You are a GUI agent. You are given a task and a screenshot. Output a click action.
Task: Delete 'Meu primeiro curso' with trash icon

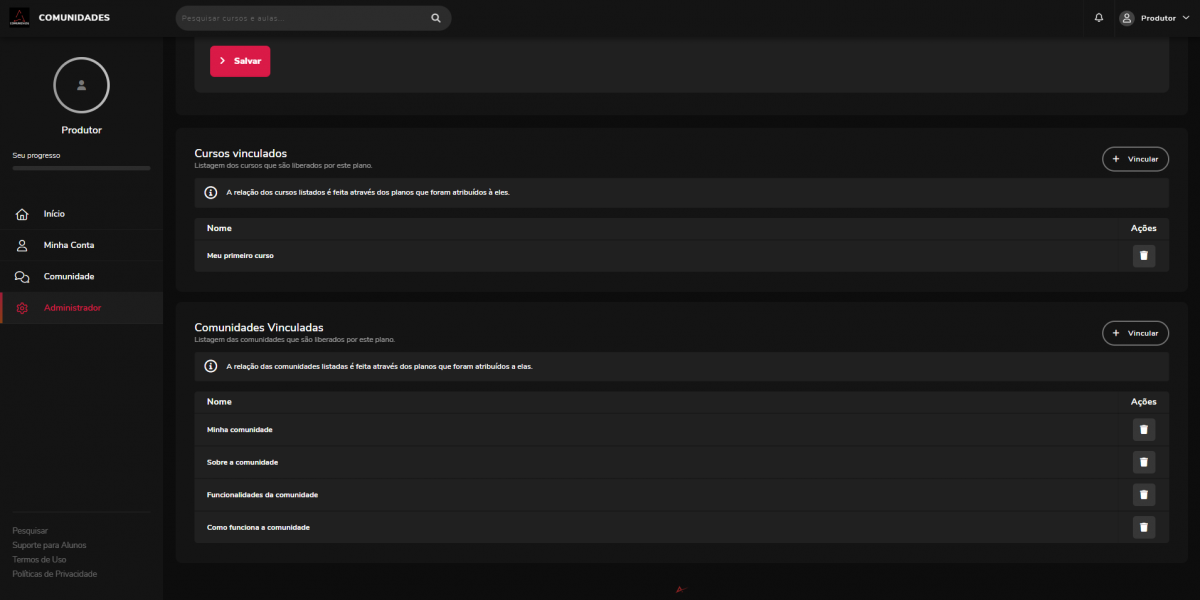coord(1143,256)
